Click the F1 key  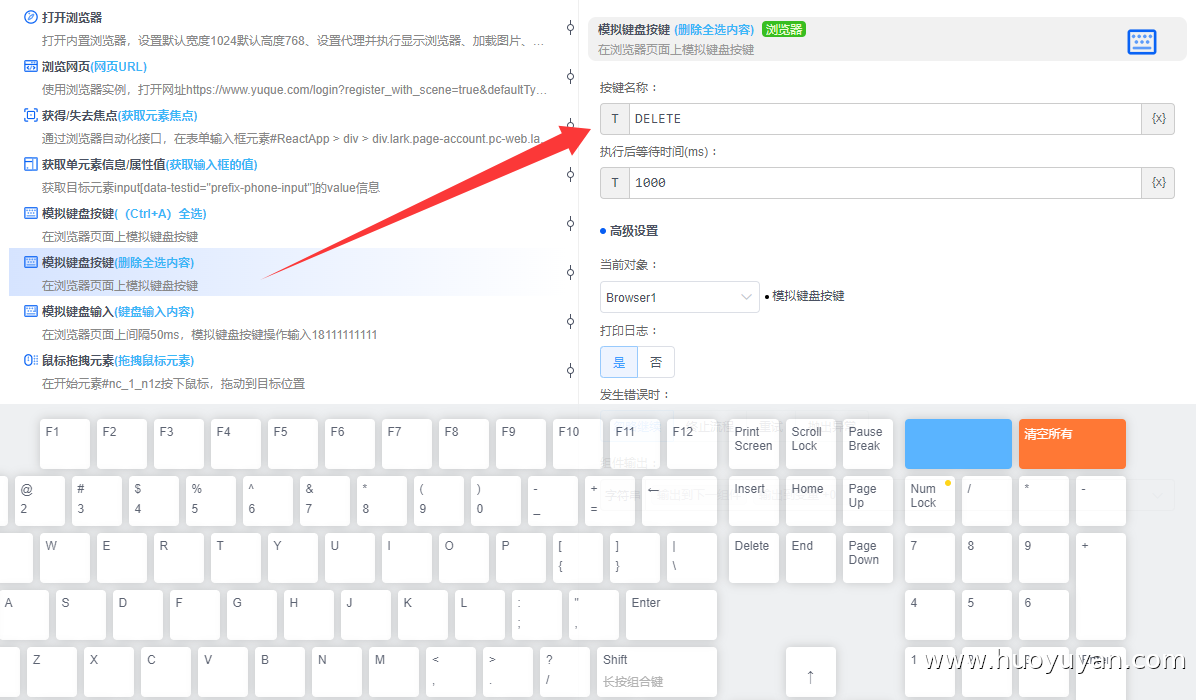65,444
